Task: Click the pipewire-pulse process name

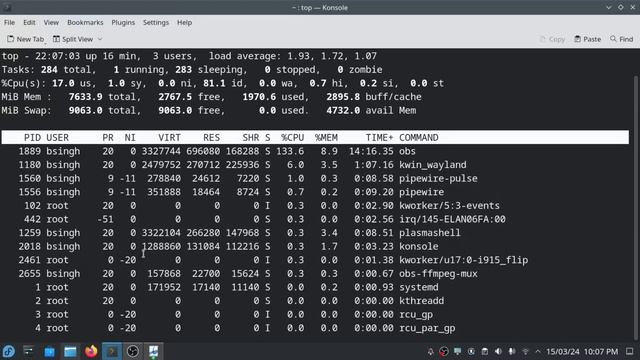Action: pos(438,178)
